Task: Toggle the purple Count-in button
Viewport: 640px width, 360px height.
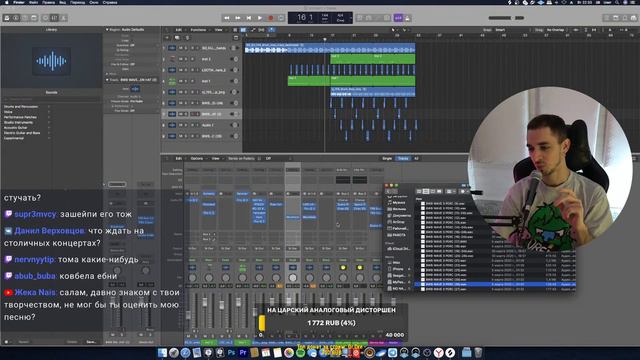Action: pyautogui.click(x=398, y=18)
